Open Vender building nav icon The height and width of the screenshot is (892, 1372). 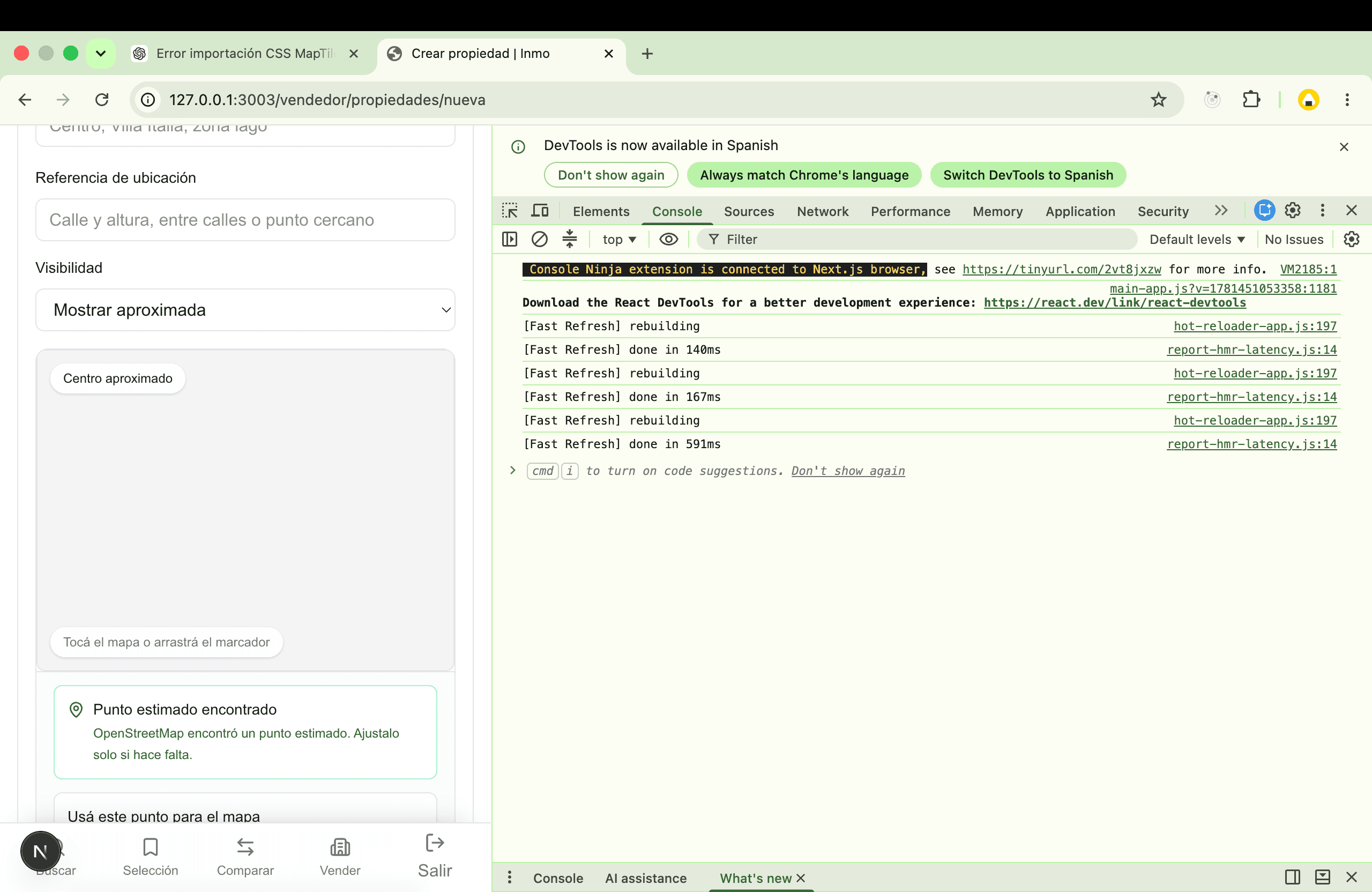click(340, 847)
